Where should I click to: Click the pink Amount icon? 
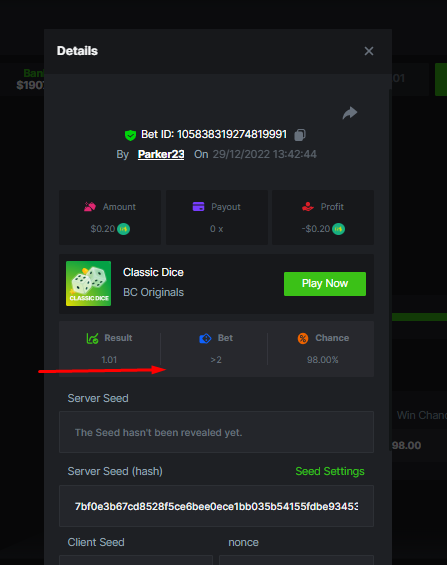(90, 207)
